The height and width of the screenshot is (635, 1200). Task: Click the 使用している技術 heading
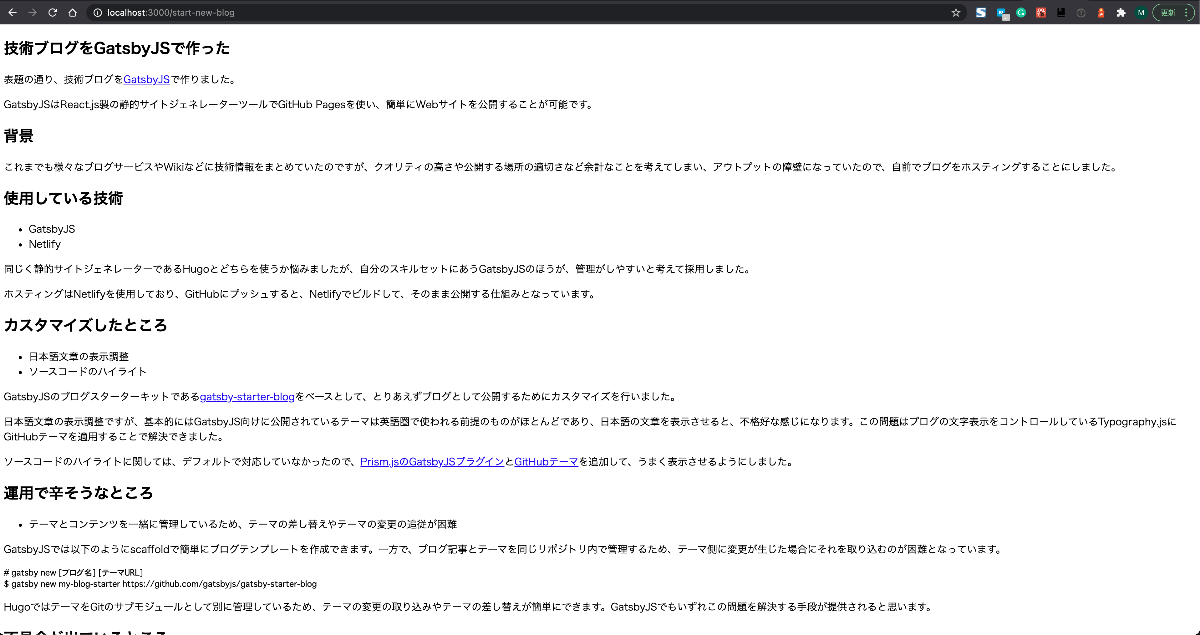click(64, 198)
